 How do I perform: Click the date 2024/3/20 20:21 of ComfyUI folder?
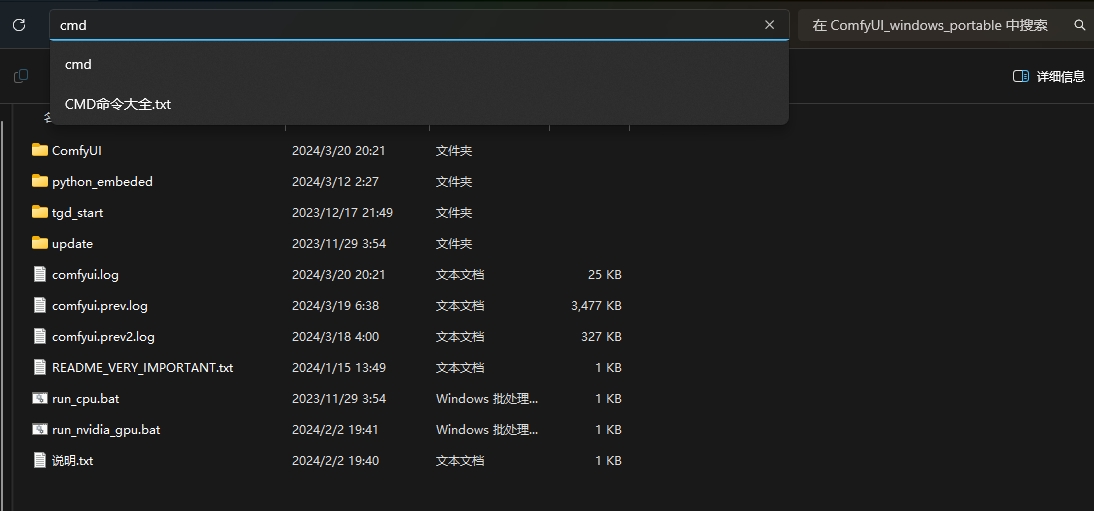click(338, 150)
